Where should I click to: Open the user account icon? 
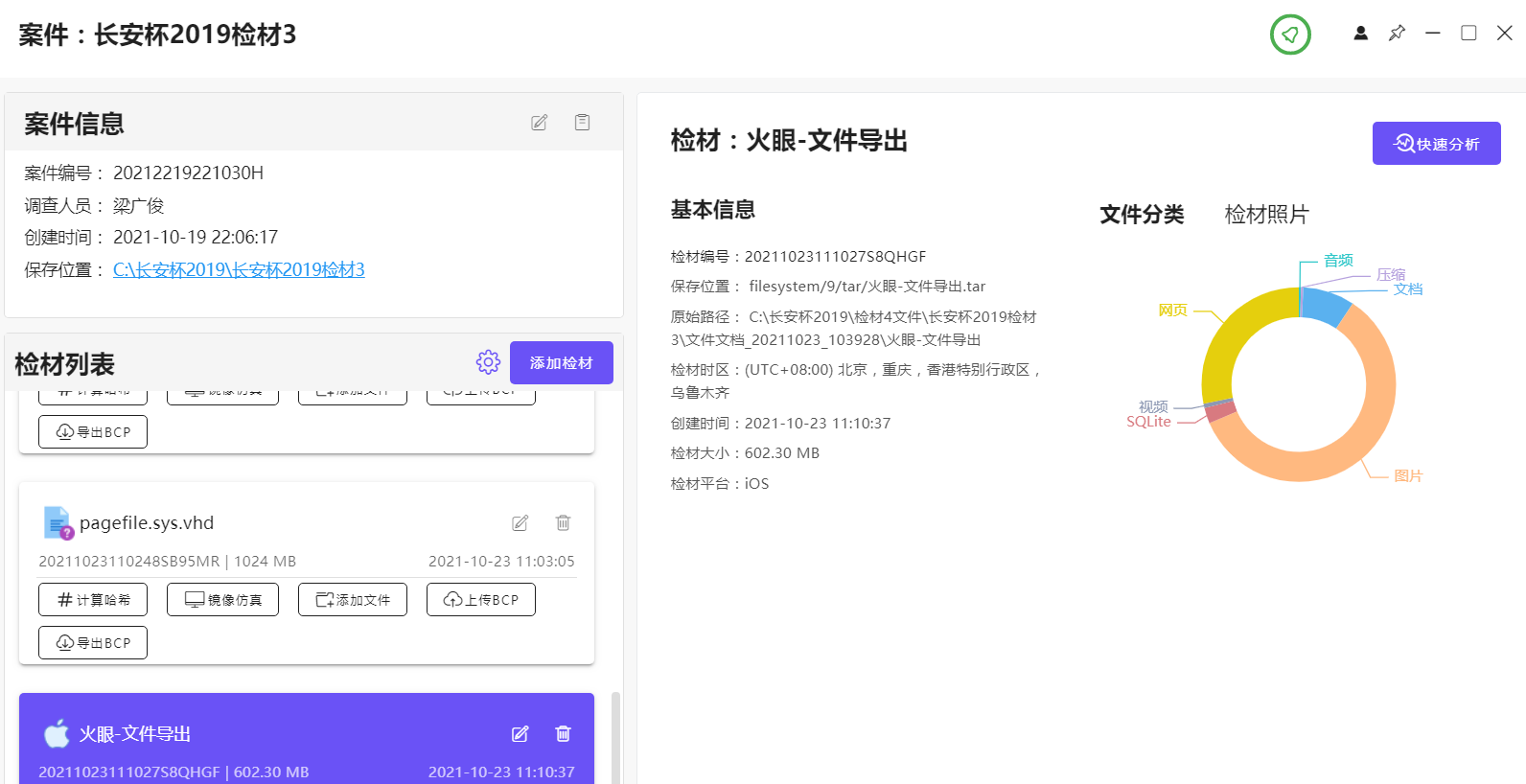click(x=1360, y=33)
